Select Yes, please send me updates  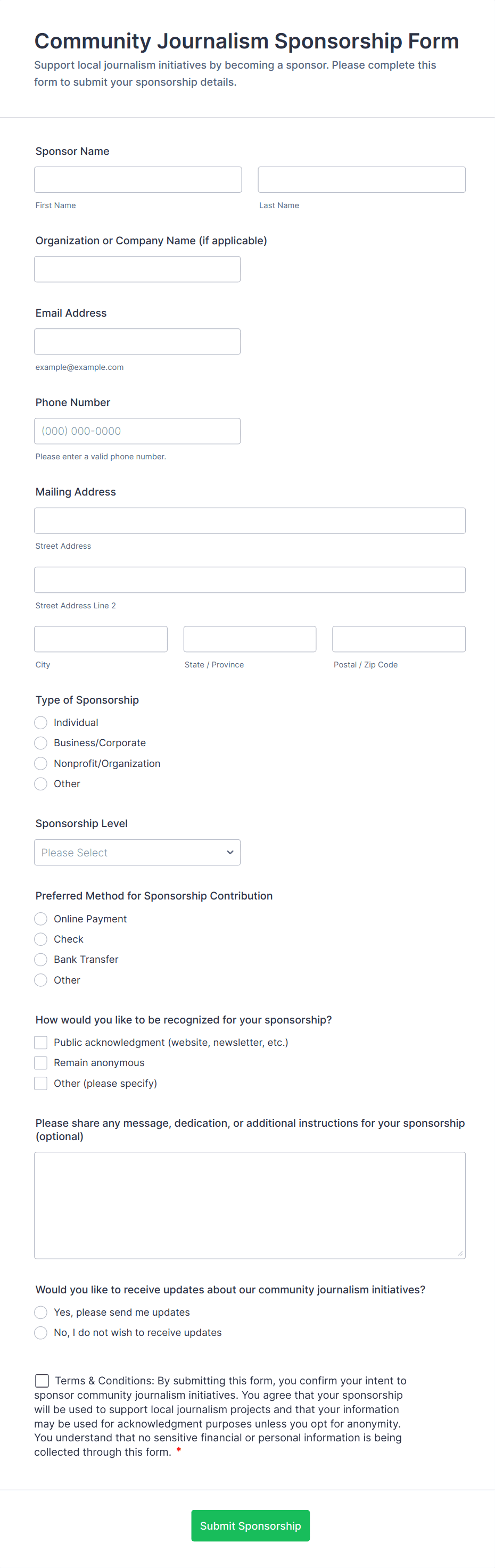pos(41,1313)
